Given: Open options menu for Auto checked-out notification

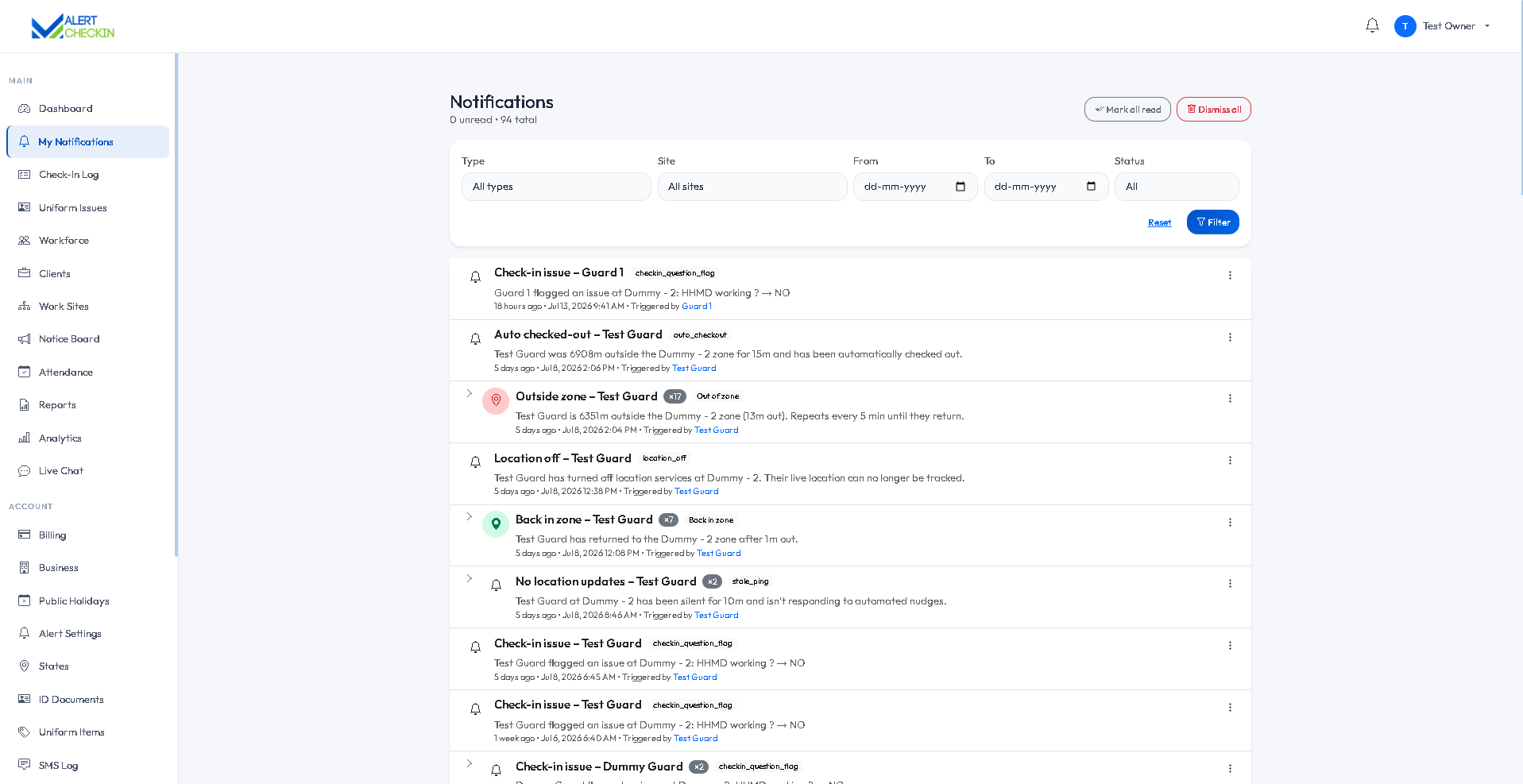Looking at the screenshot, I should [x=1230, y=338].
